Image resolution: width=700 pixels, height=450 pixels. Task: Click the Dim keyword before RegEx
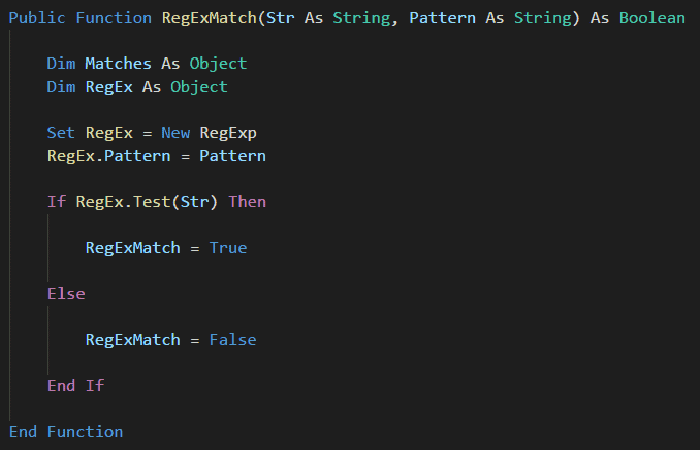click(x=61, y=87)
